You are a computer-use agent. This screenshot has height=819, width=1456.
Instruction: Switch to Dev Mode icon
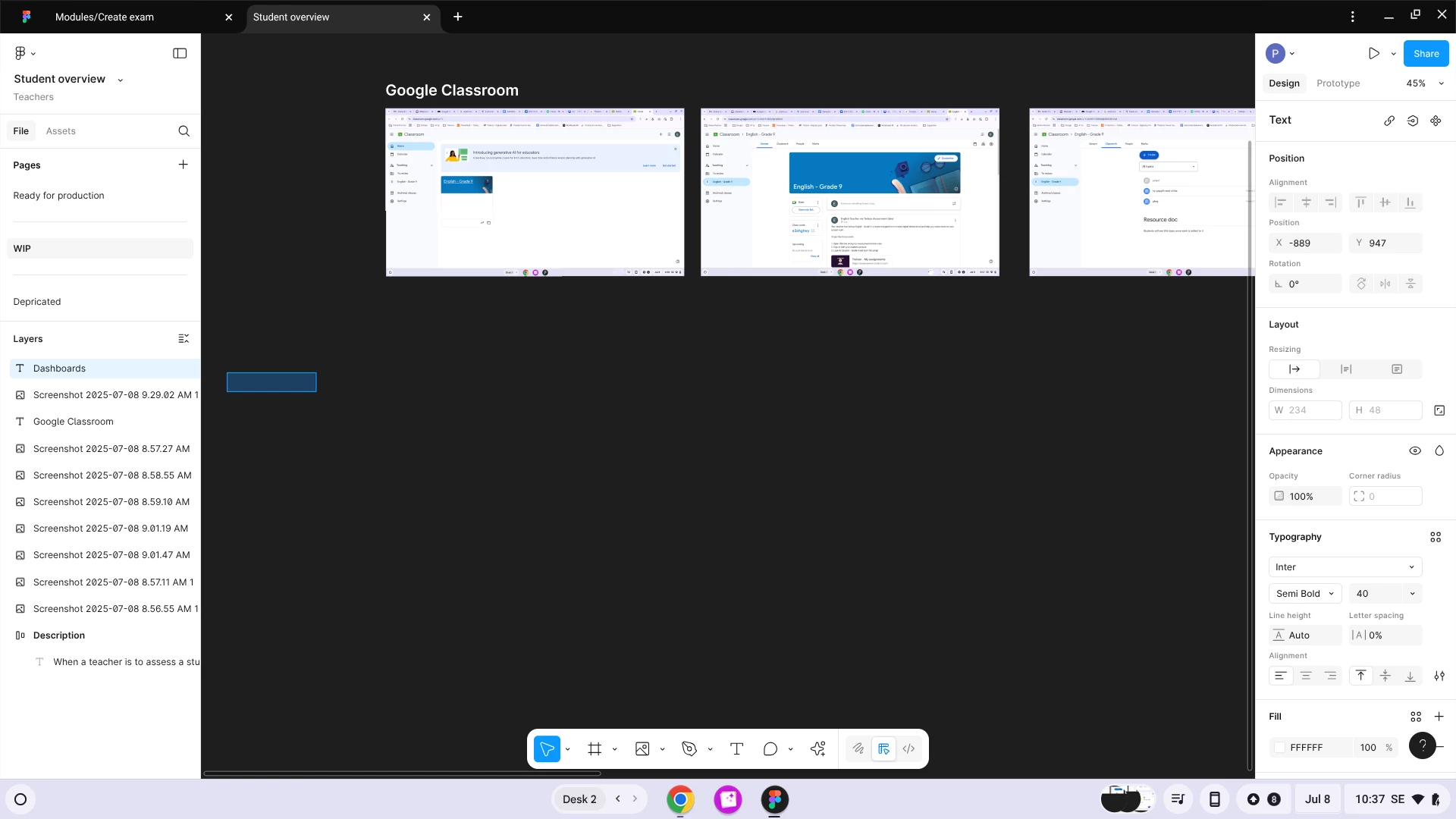908,749
